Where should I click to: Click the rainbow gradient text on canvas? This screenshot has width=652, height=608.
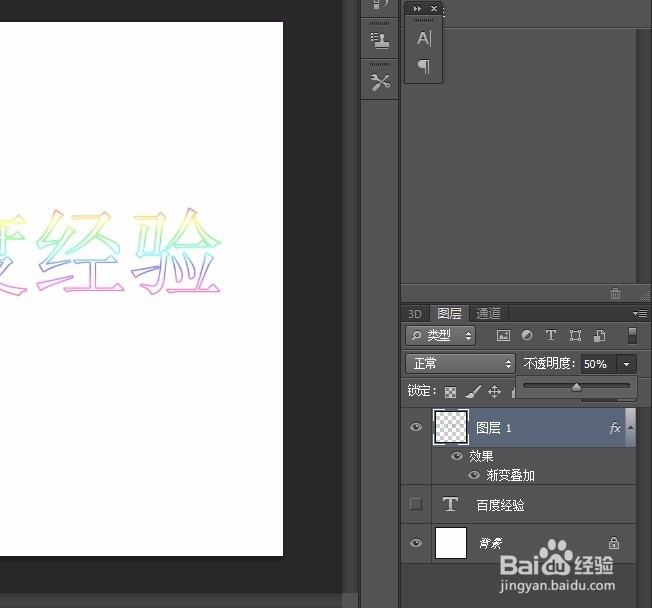(110, 252)
